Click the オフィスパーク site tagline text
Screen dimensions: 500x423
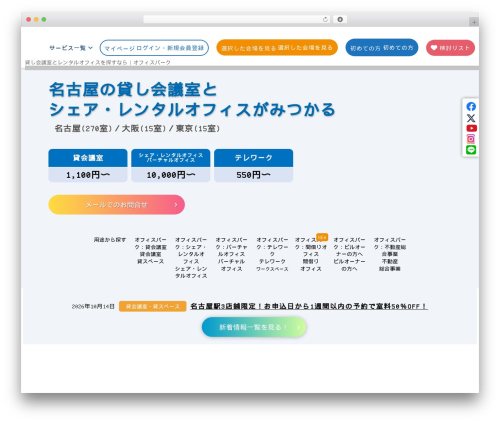click(x=98, y=62)
